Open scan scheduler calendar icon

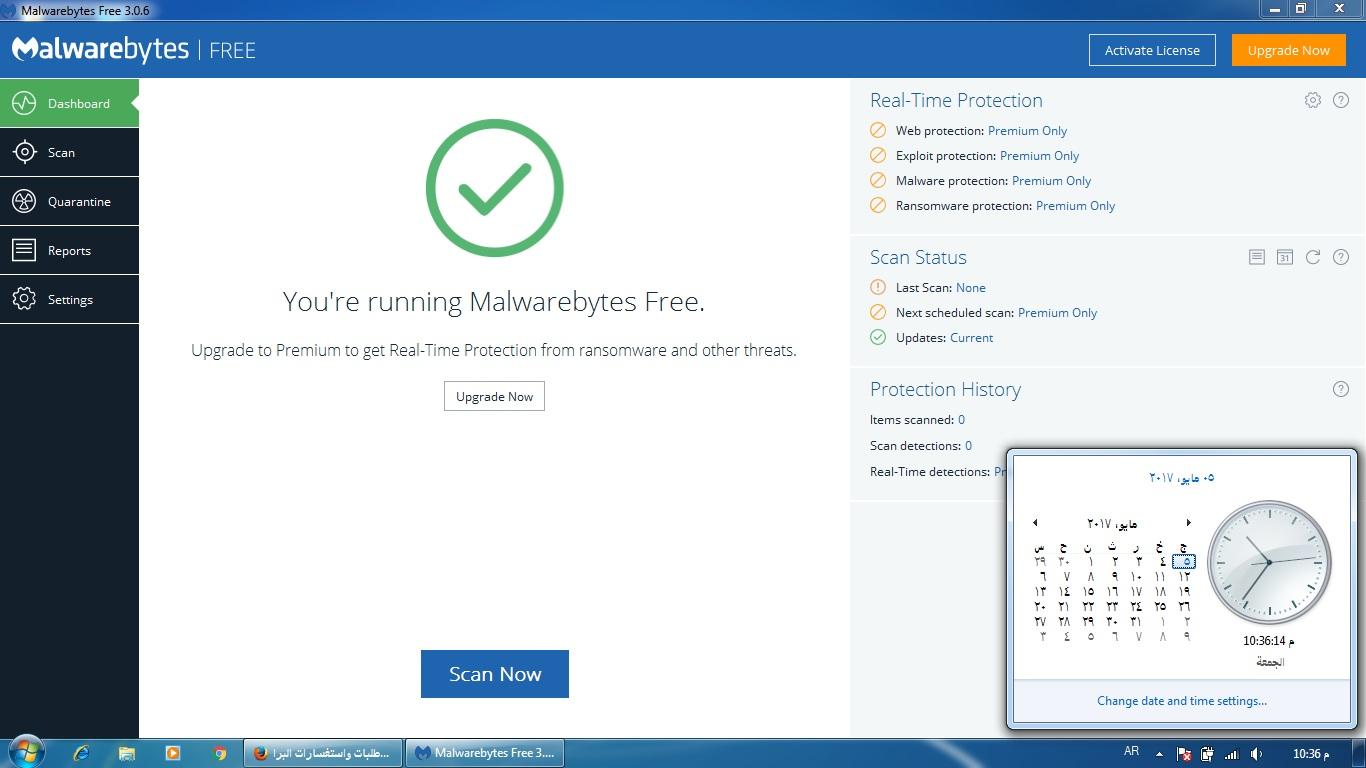pos(1285,257)
